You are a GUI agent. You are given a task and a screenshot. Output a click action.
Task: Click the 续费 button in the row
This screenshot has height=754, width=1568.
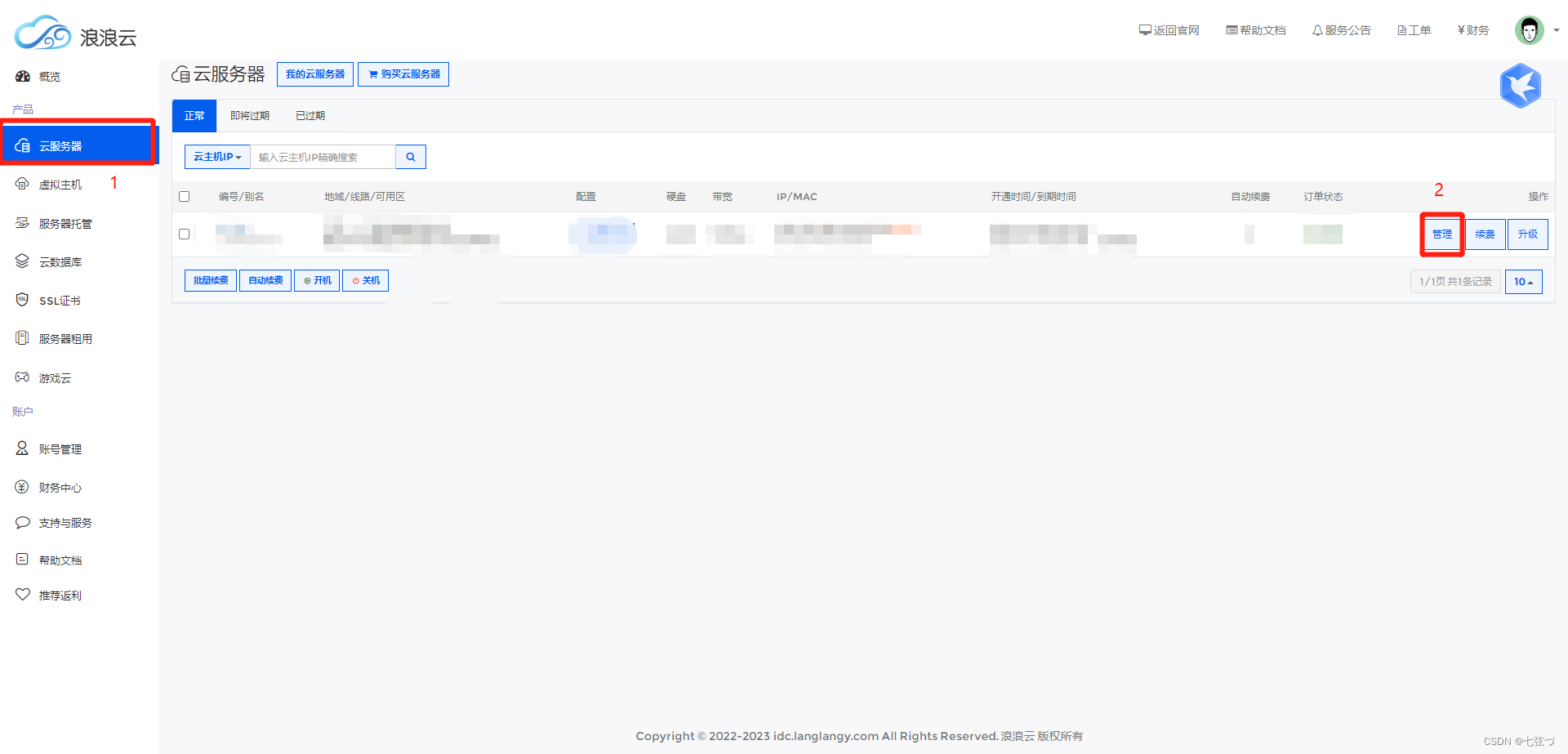[x=1485, y=234]
